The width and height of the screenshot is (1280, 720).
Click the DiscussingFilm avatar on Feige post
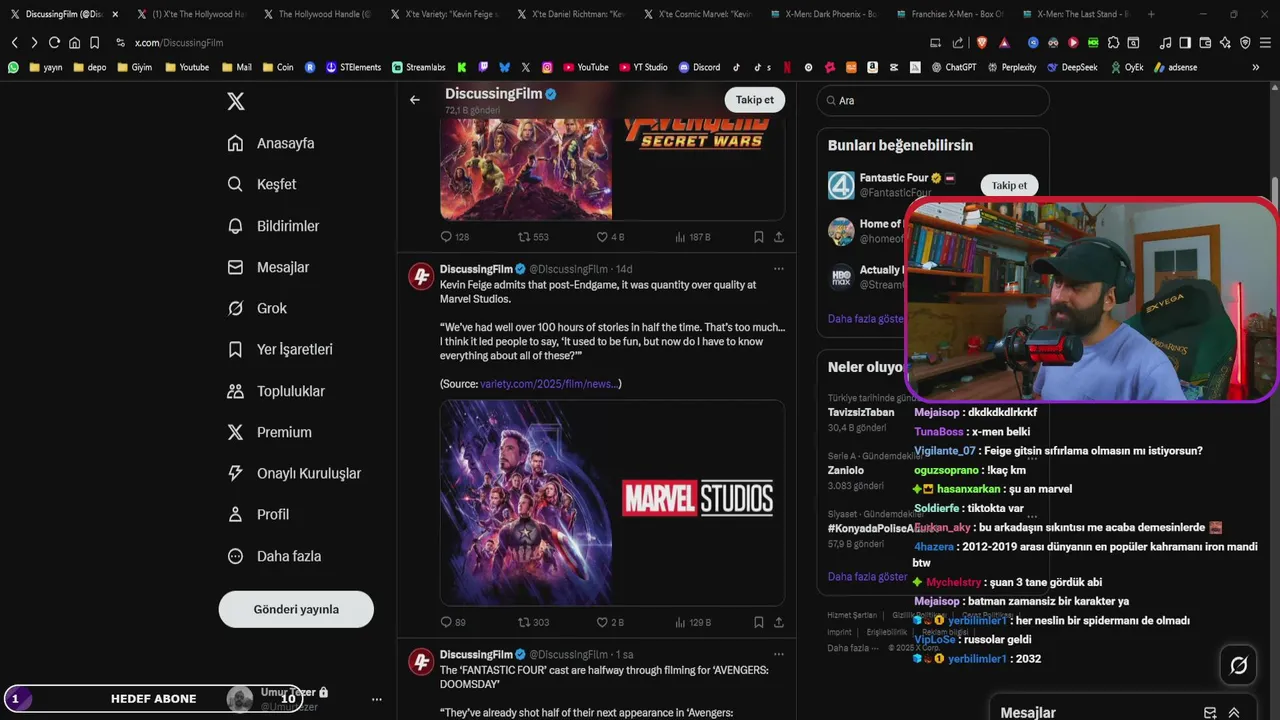click(x=421, y=276)
